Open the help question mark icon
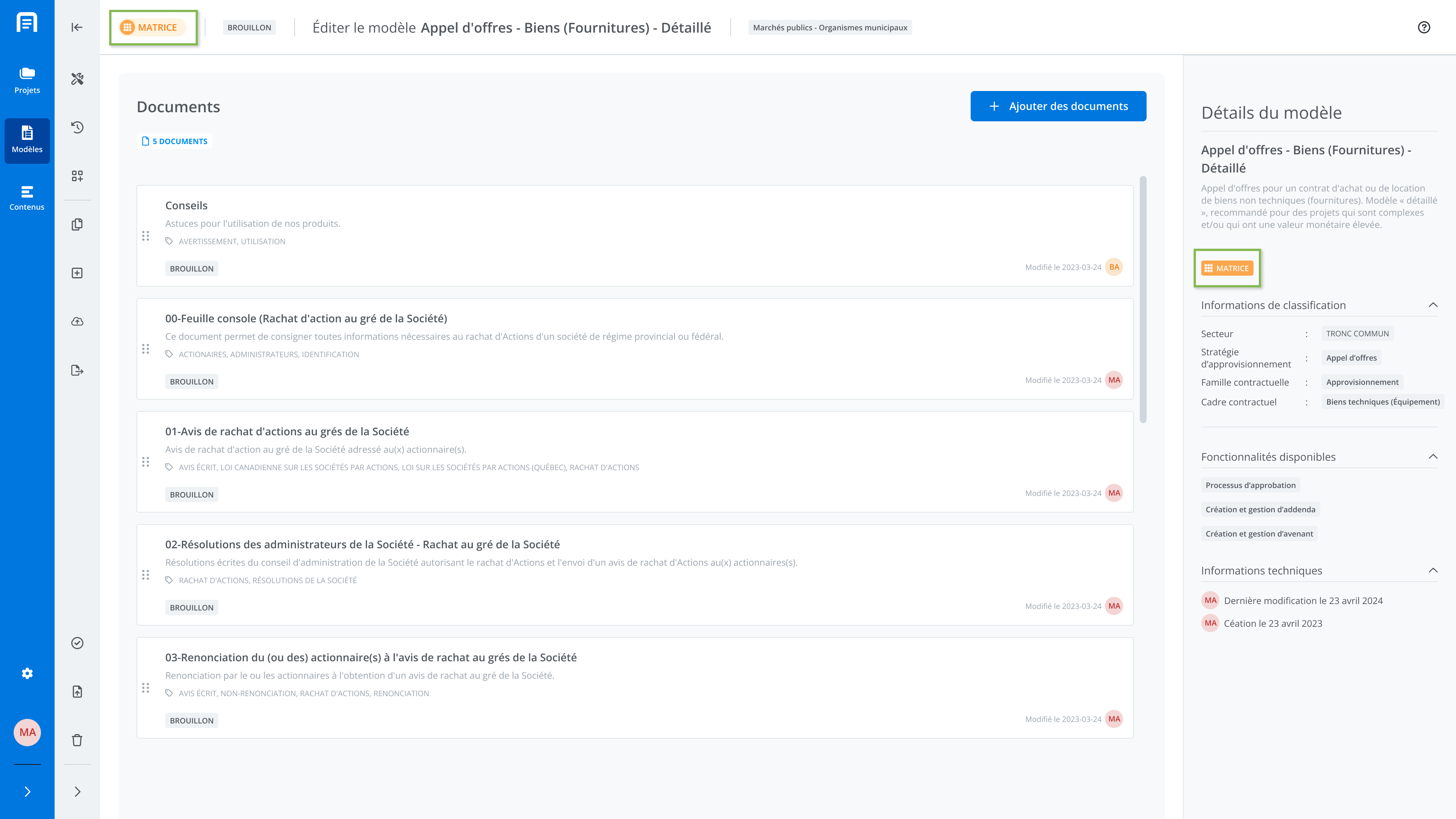This screenshot has width=1456, height=819. click(1424, 27)
